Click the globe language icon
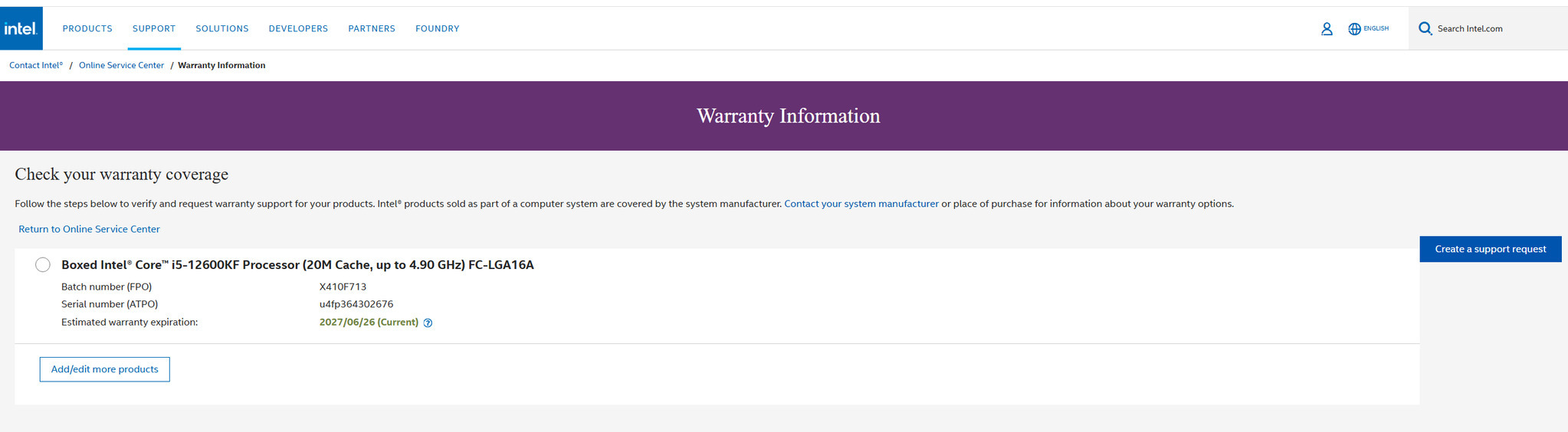The width and height of the screenshot is (1568, 432). click(x=1354, y=29)
